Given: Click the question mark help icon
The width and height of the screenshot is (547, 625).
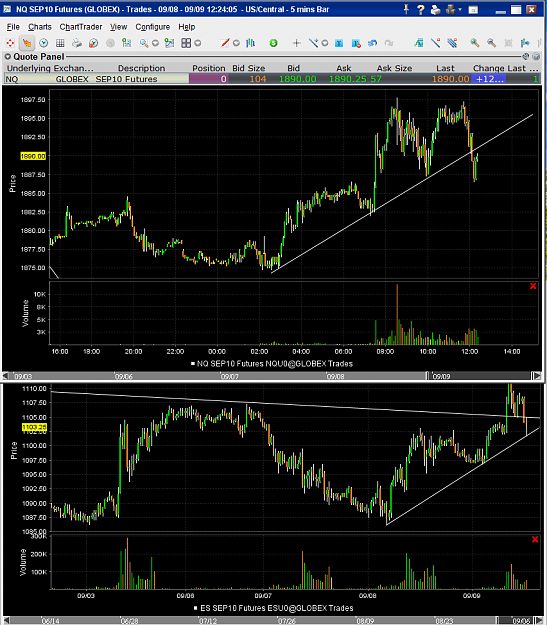Looking at the screenshot, I should [421, 10].
